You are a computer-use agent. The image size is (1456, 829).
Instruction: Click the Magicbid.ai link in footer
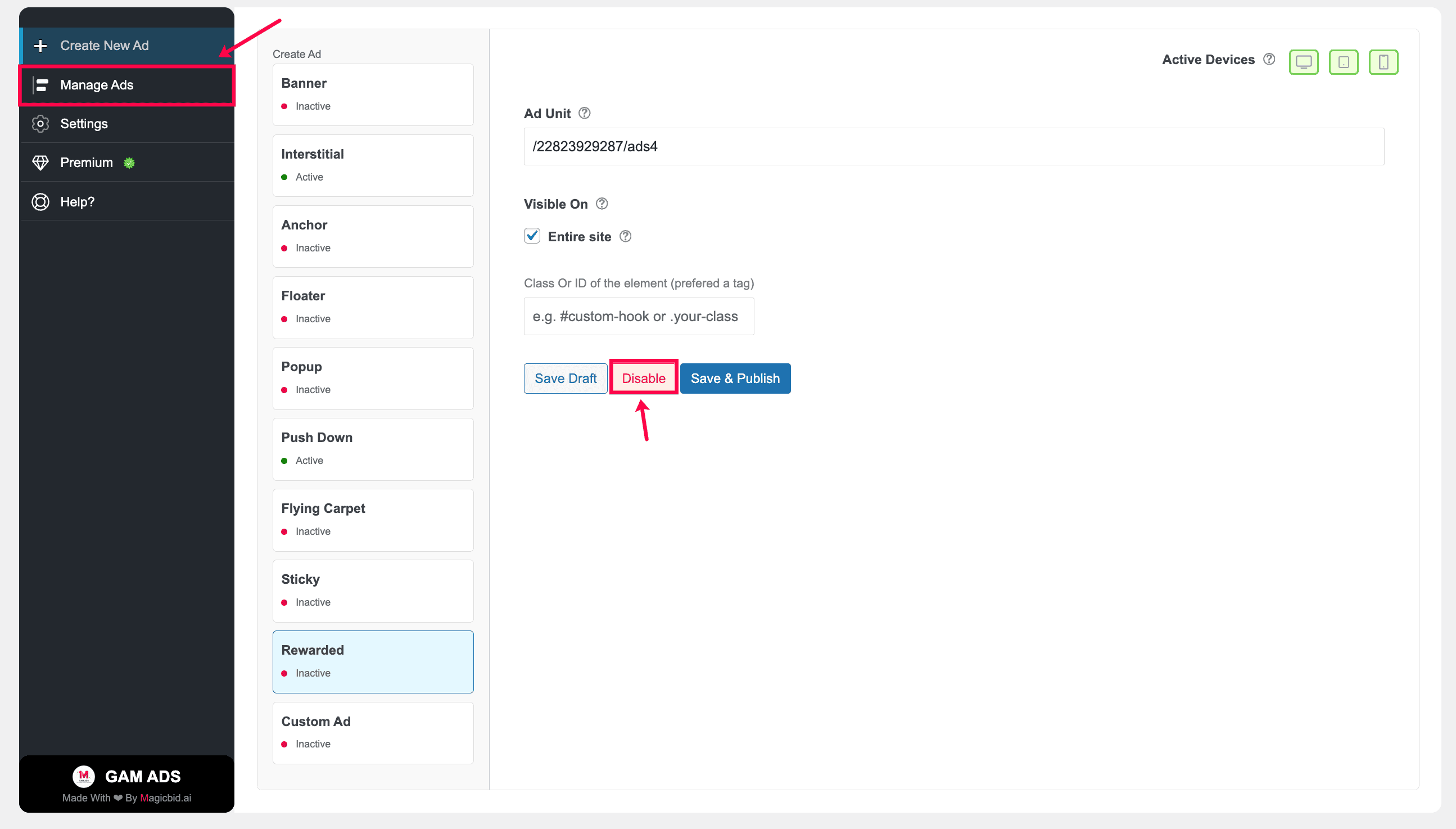pos(166,798)
